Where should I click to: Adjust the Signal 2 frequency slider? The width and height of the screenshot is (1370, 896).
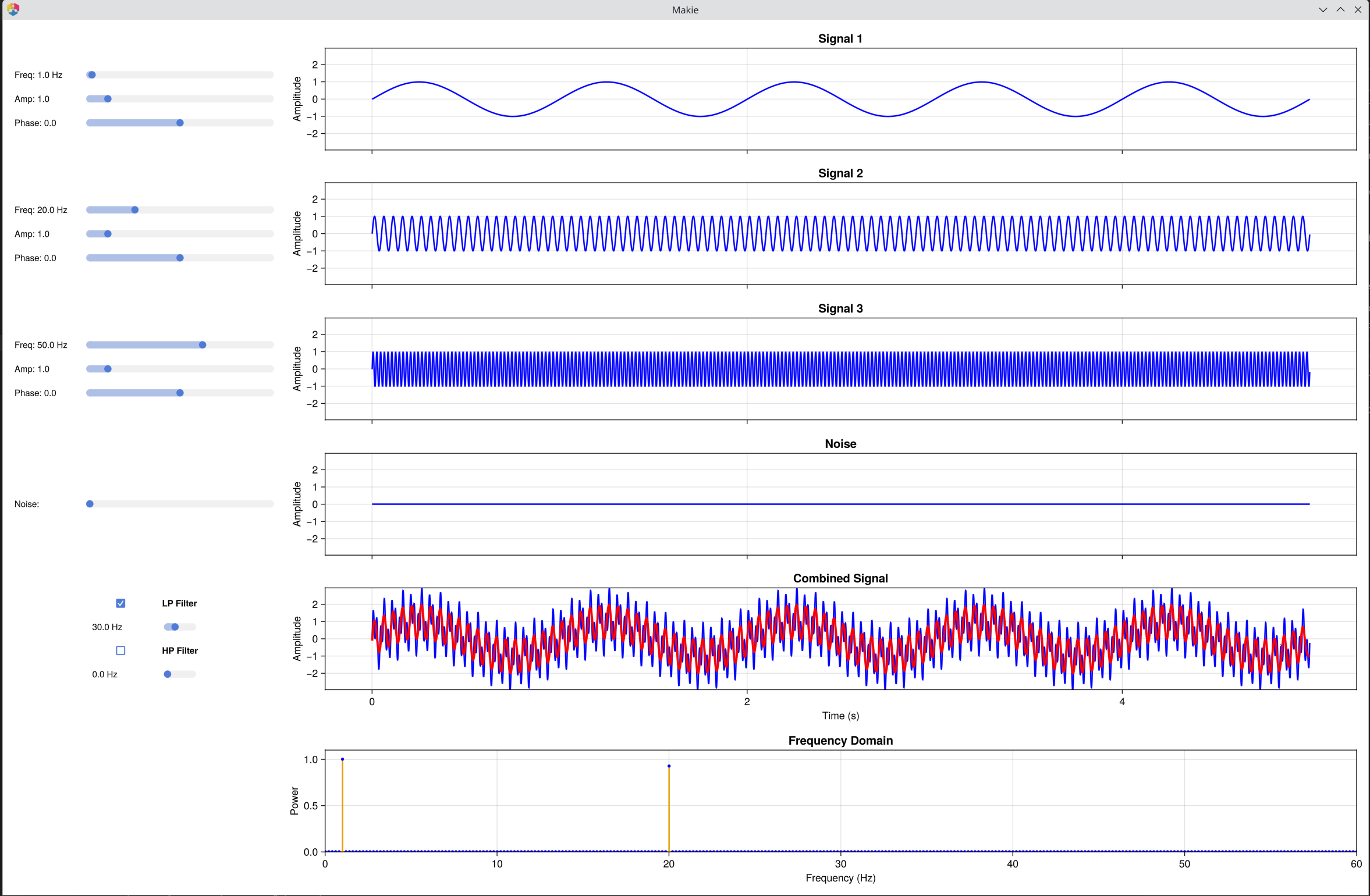pyautogui.click(x=134, y=209)
